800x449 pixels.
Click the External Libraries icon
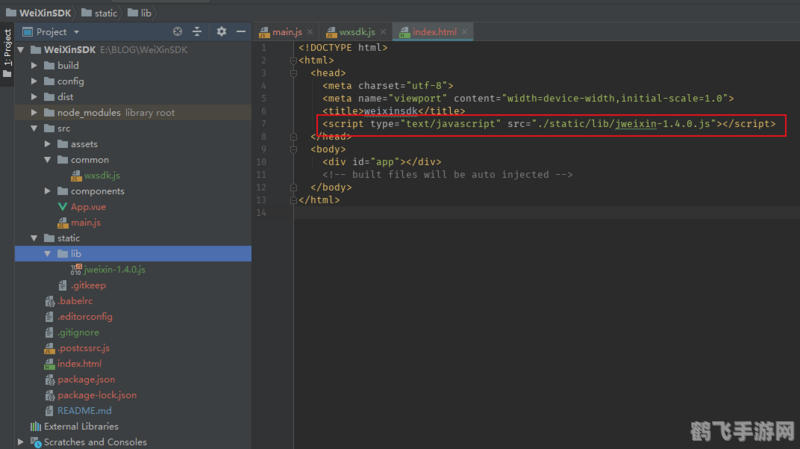click(x=35, y=426)
